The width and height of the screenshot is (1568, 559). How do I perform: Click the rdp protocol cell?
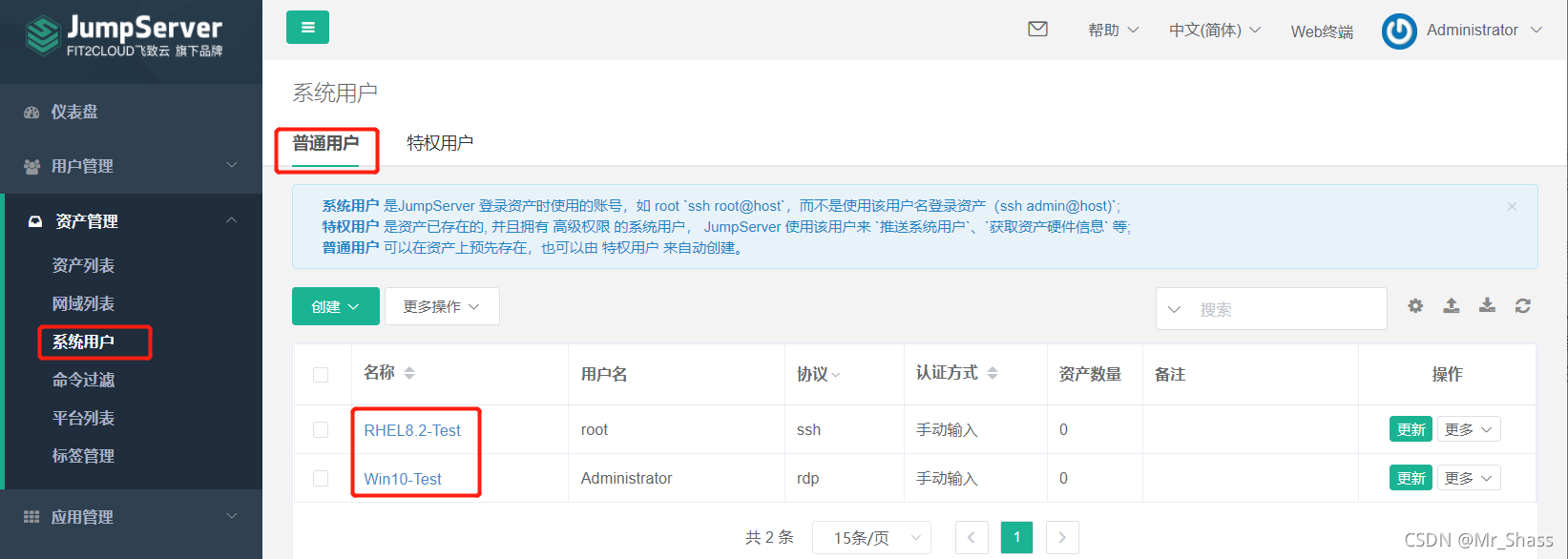pos(807,479)
